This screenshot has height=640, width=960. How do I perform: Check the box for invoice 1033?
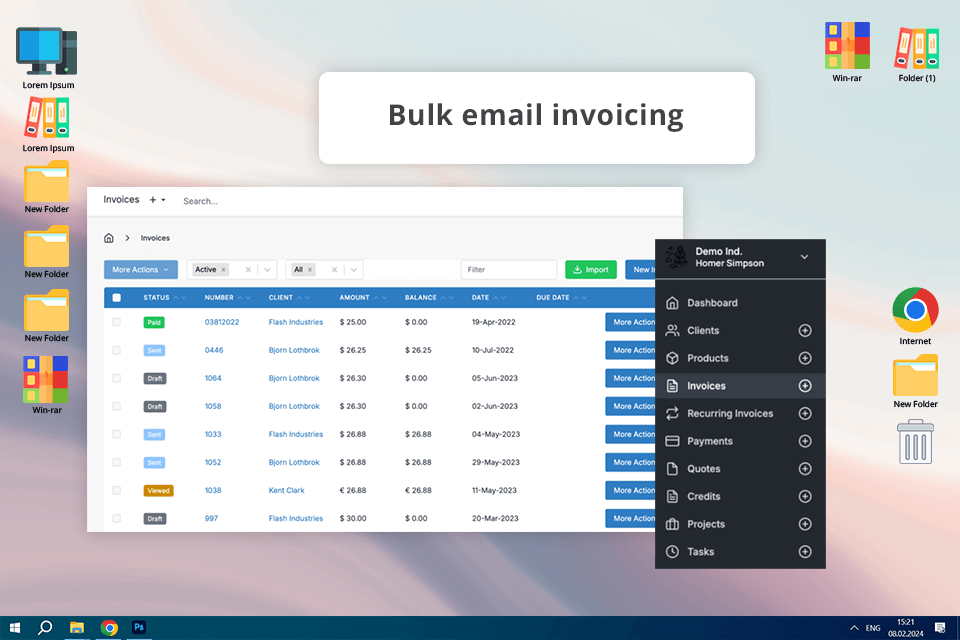tap(116, 434)
